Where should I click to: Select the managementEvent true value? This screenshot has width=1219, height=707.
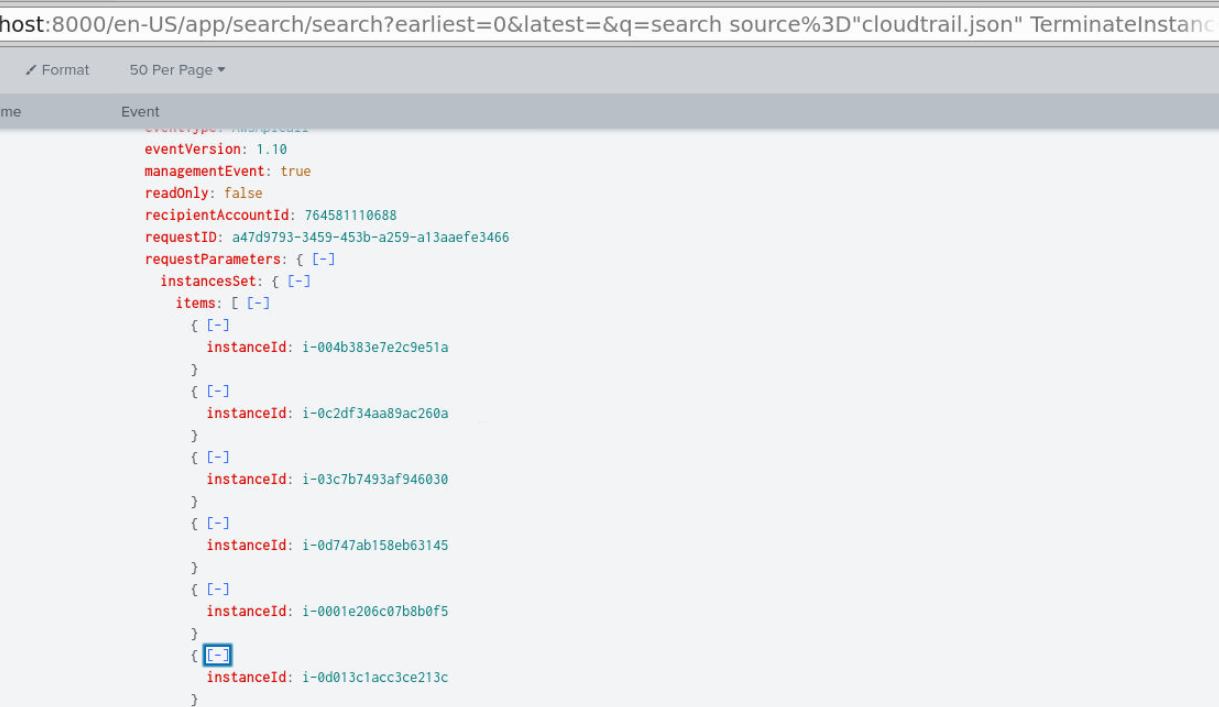[x=295, y=171]
